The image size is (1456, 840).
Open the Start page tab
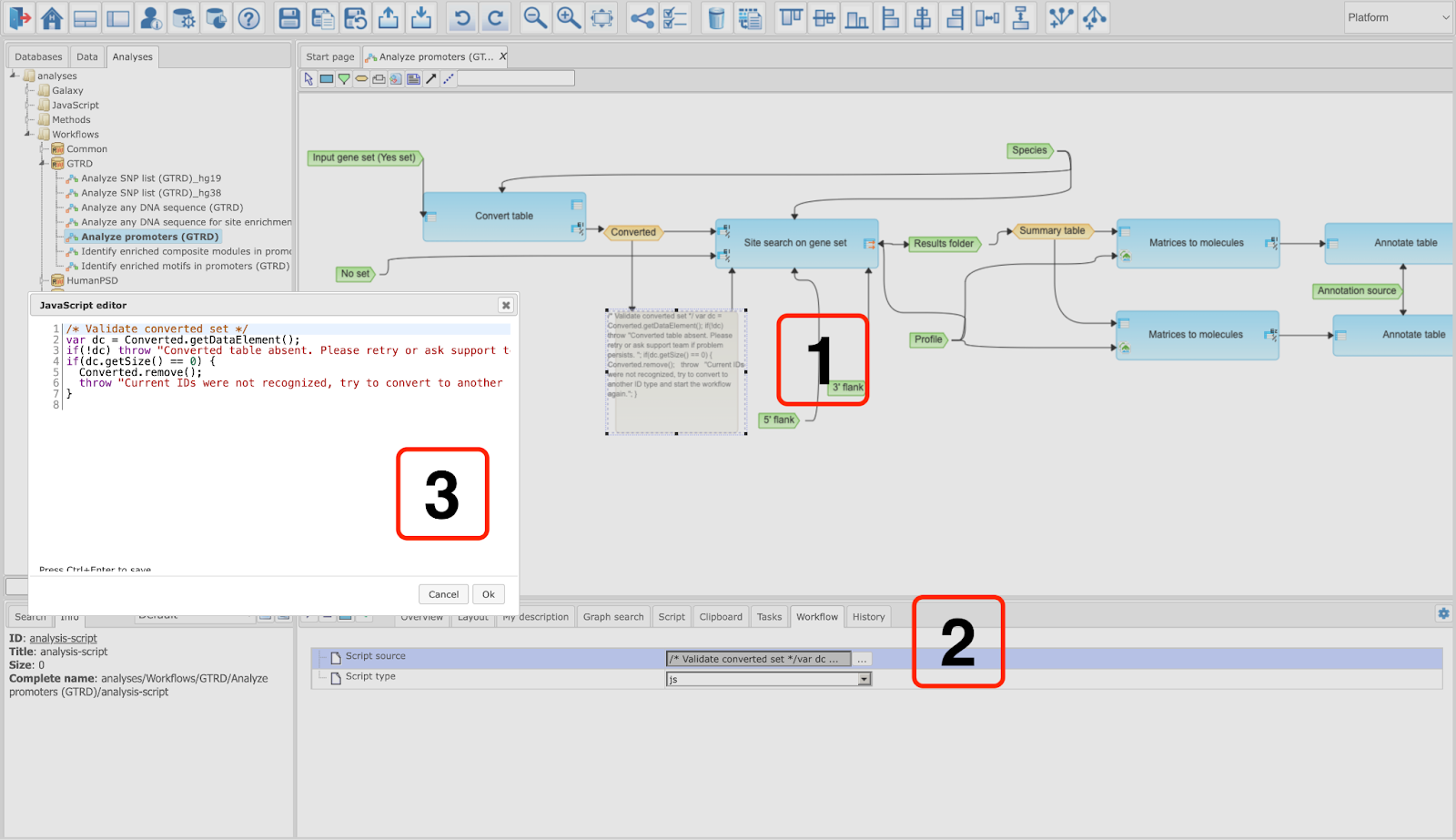330,56
